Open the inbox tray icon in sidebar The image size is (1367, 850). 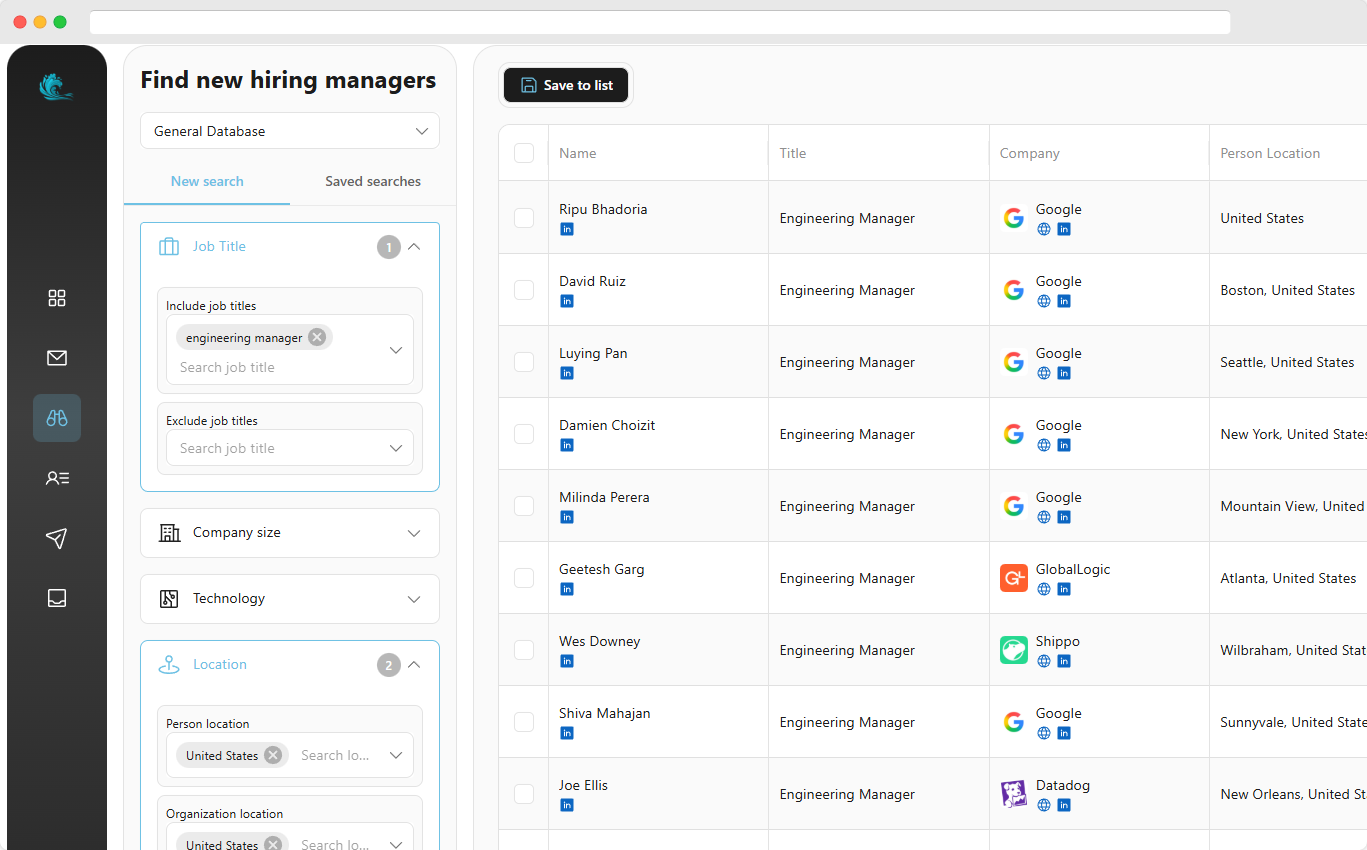point(57,598)
